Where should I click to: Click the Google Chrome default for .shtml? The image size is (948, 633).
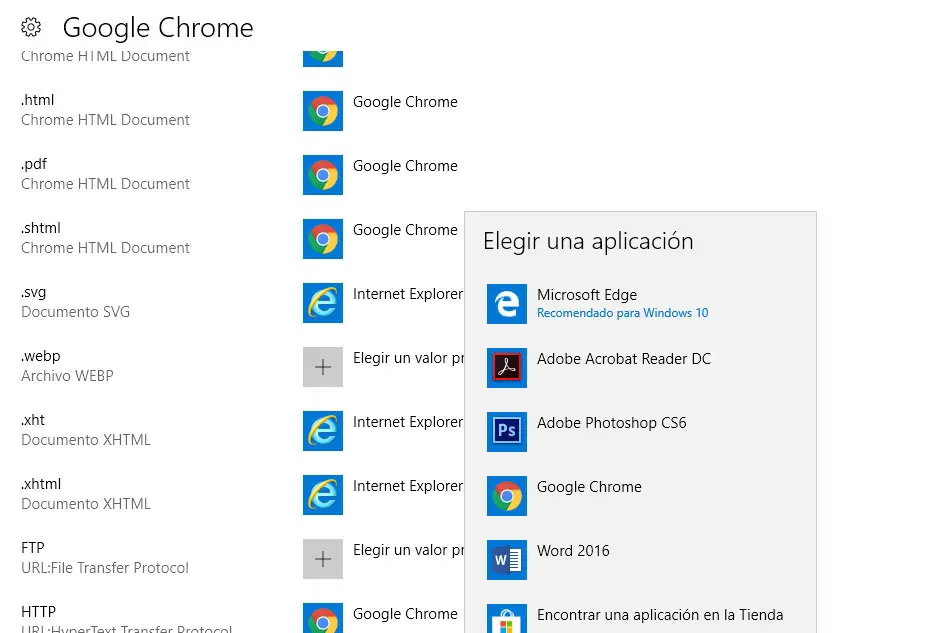tap(405, 230)
